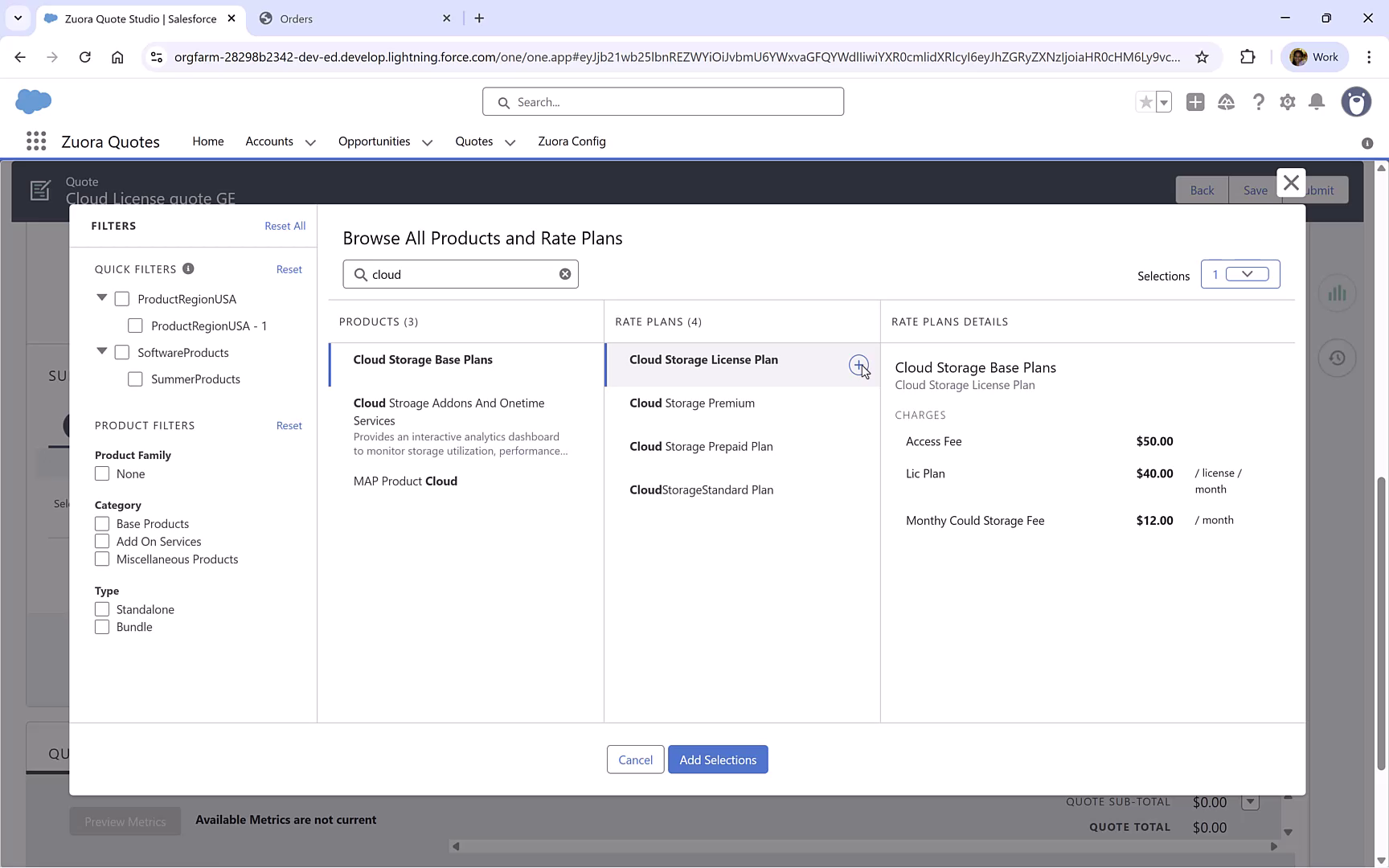The image size is (1389, 868).
Task: Open the chart metrics icon on the right edge
Action: click(x=1337, y=293)
